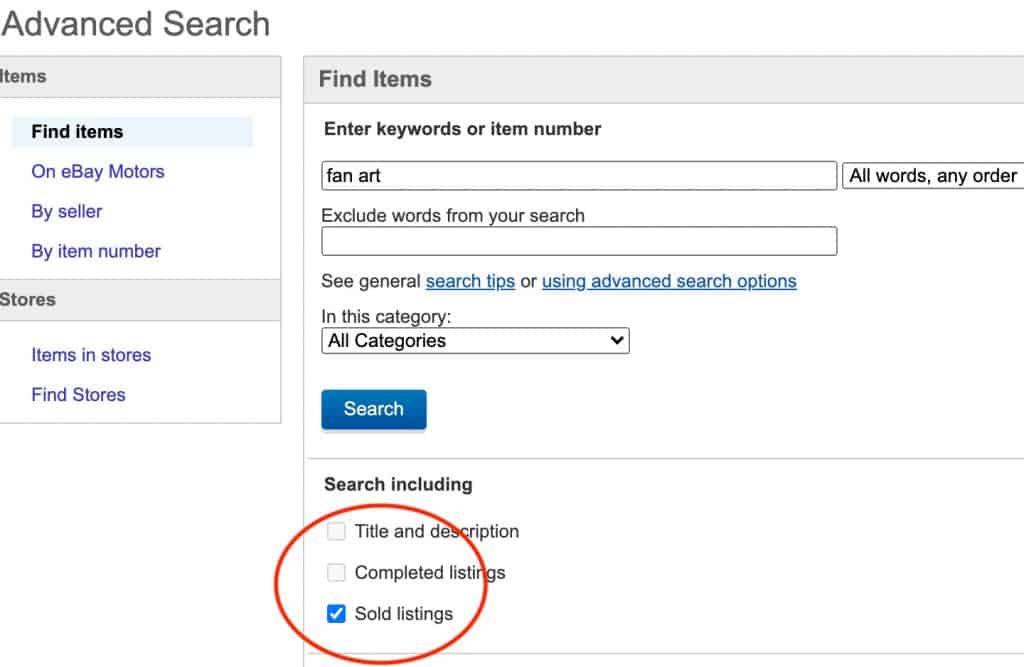Click the 'Find Items' panel heading
Viewport: 1024px width, 667px height.
coord(375,79)
